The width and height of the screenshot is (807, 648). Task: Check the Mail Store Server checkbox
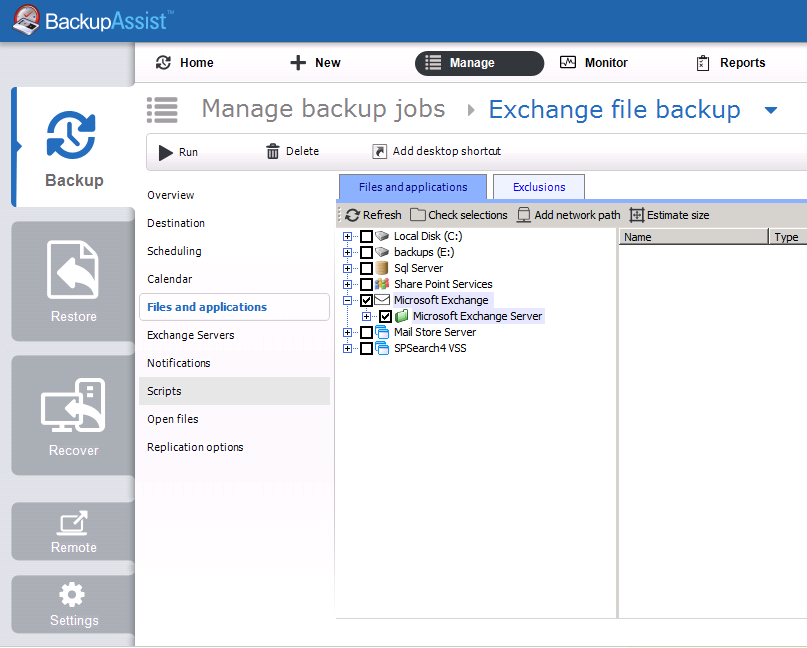(366, 332)
